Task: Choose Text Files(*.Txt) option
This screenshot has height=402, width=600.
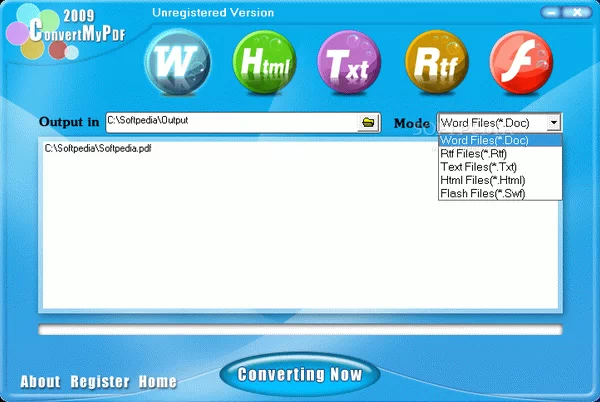Action: coord(500,167)
